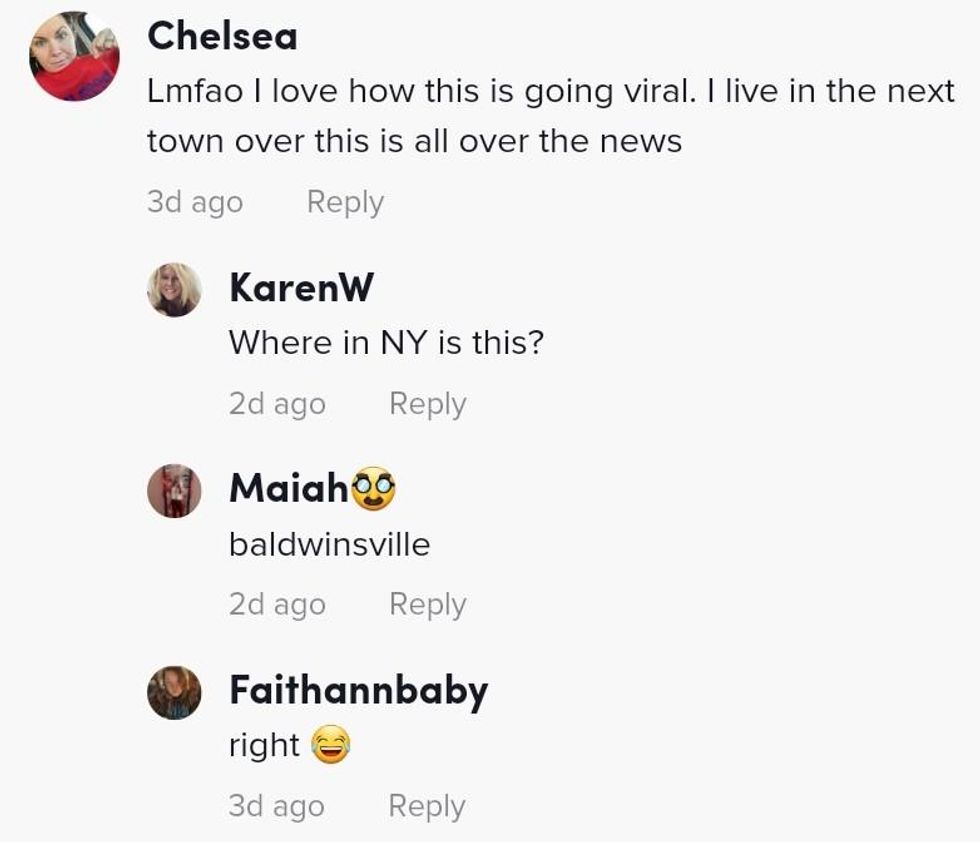Visit Faithannbaby's profile via username
Screen dimensions: 980x842
[x=359, y=691]
